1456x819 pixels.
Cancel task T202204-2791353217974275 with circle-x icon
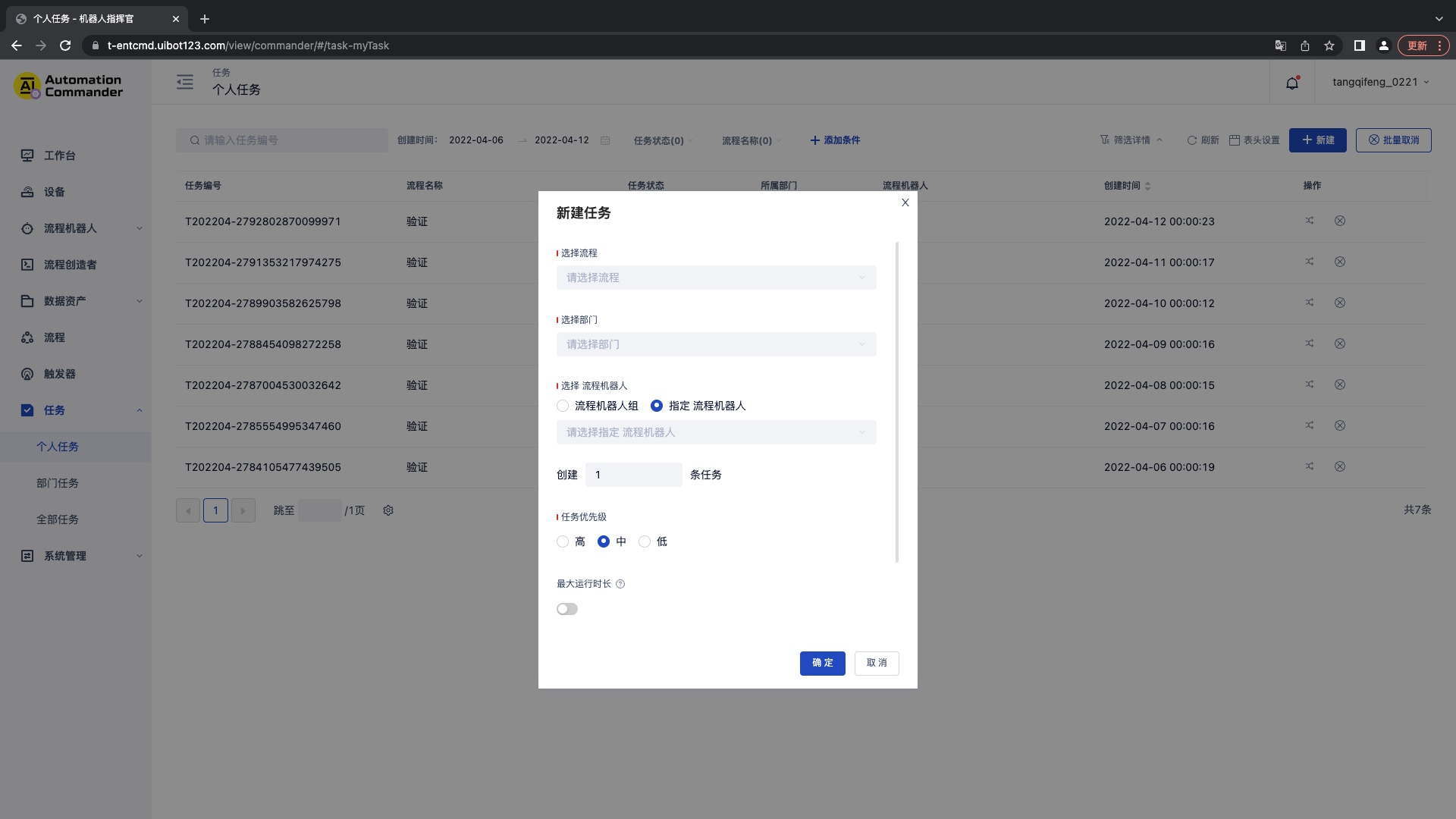[1340, 262]
